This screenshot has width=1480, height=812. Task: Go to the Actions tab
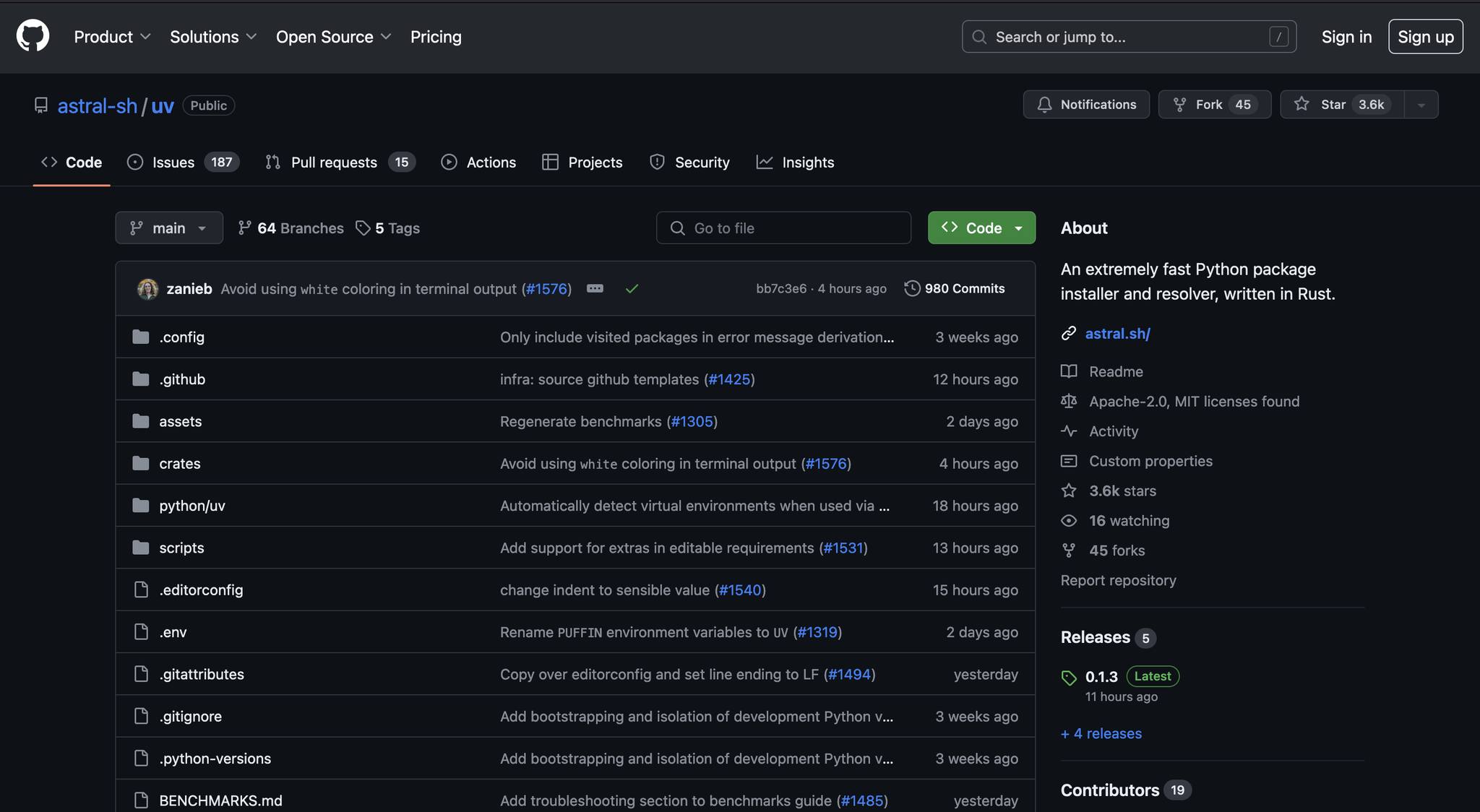pos(478,162)
